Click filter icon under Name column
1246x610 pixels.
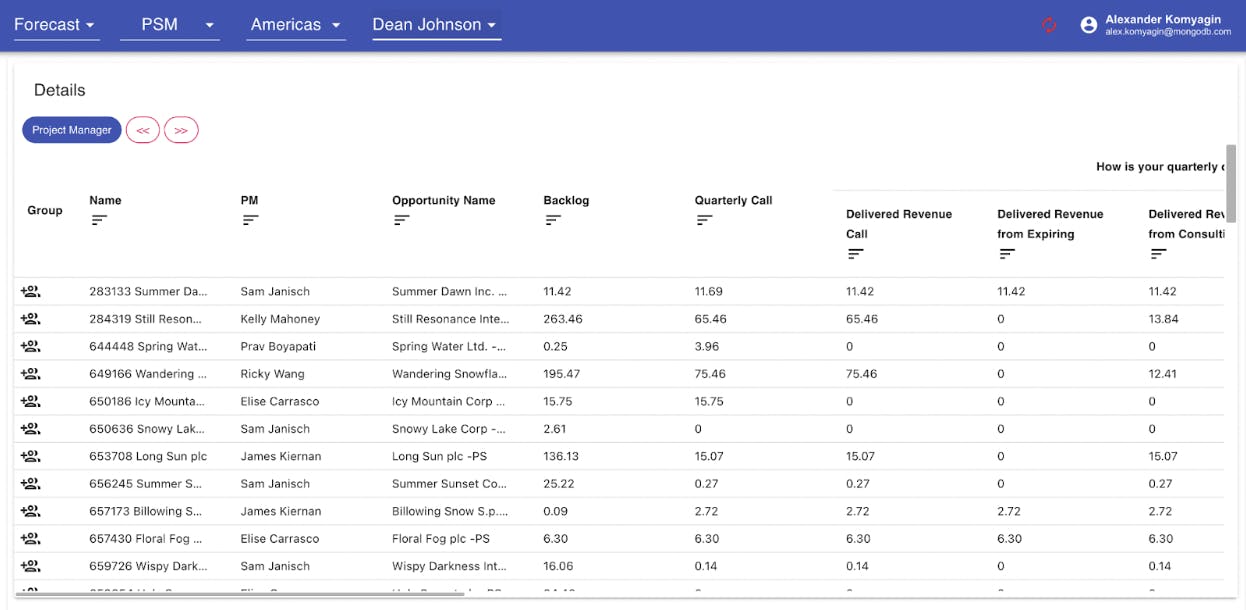click(99, 220)
